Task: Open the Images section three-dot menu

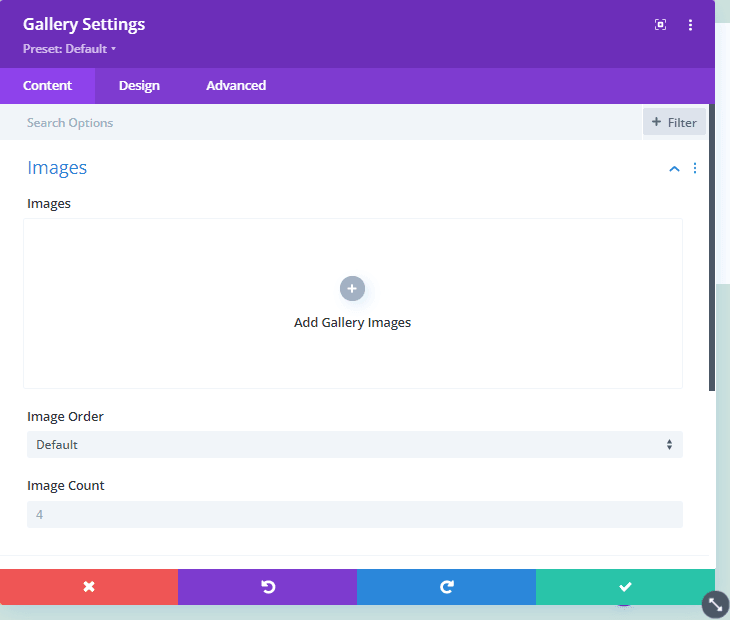Action: (x=695, y=168)
